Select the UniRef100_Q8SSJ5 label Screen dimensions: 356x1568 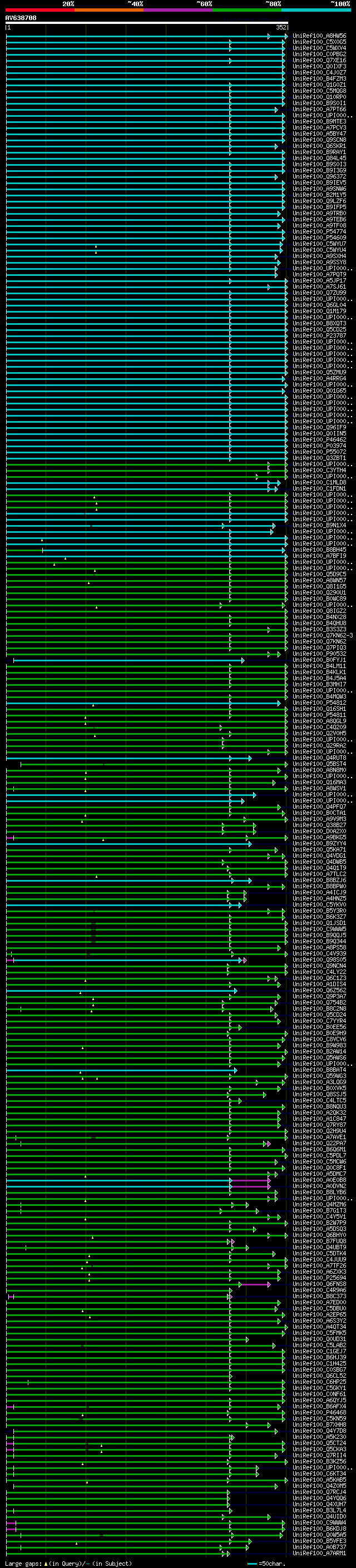point(319,1095)
